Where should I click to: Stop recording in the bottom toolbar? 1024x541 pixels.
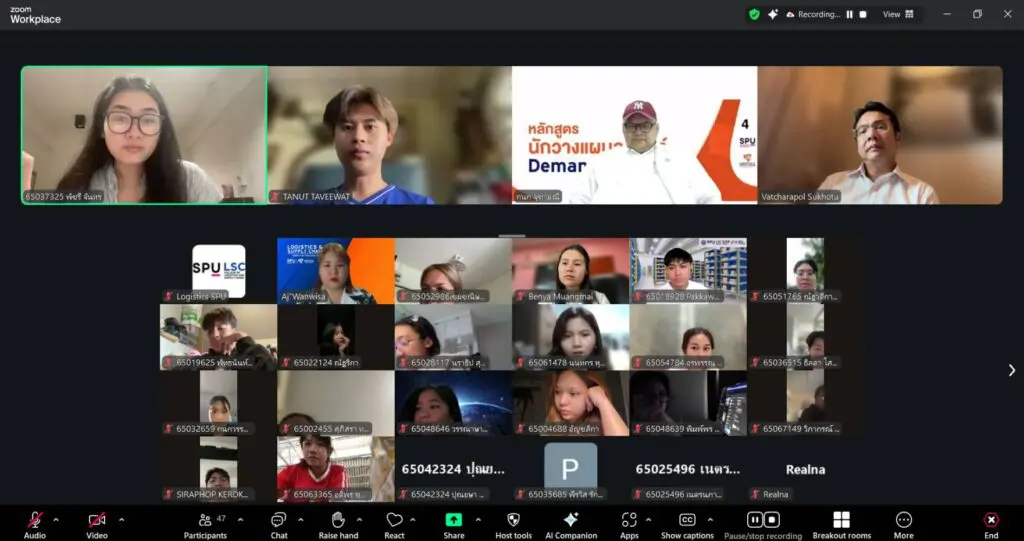(771, 520)
